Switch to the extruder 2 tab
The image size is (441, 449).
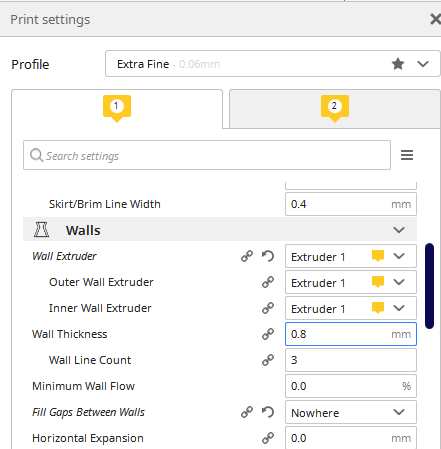[335, 109]
